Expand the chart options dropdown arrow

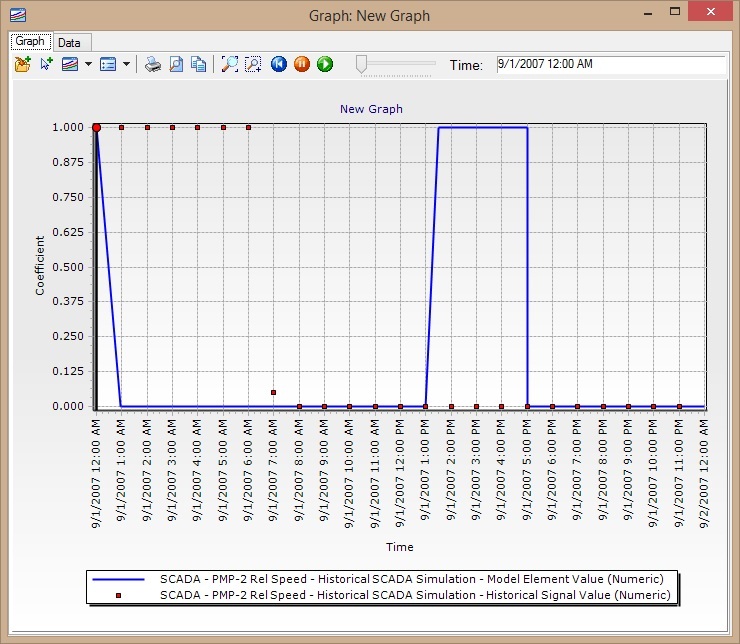(x=126, y=65)
